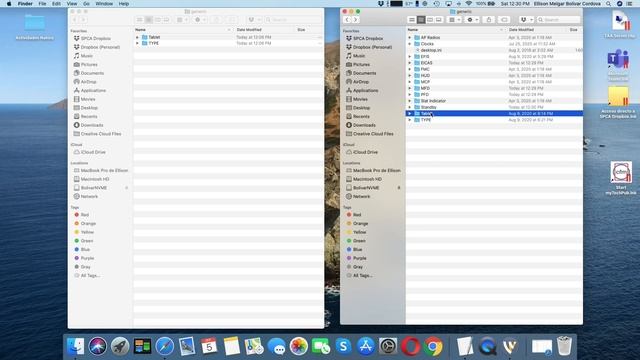Open the Dropbox toolbar dropdown in right window

[526, 20]
